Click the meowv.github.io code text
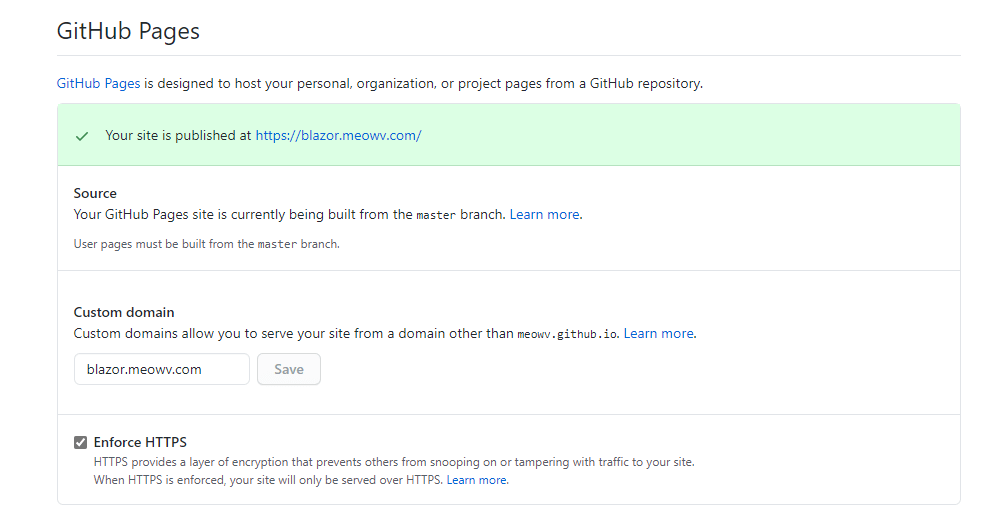This screenshot has width=1005, height=529. (568, 334)
